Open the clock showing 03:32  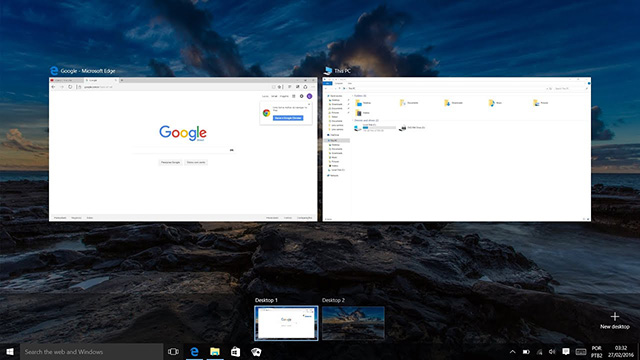click(x=621, y=352)
